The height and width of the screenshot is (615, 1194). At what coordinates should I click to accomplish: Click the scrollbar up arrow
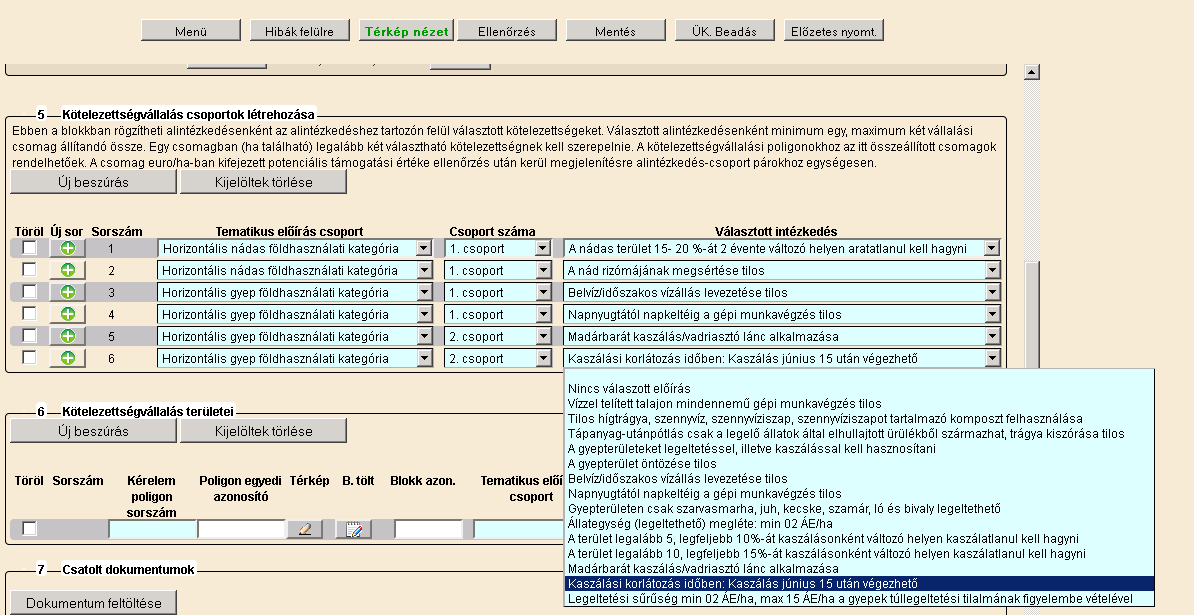click(x=1032, y=72)
